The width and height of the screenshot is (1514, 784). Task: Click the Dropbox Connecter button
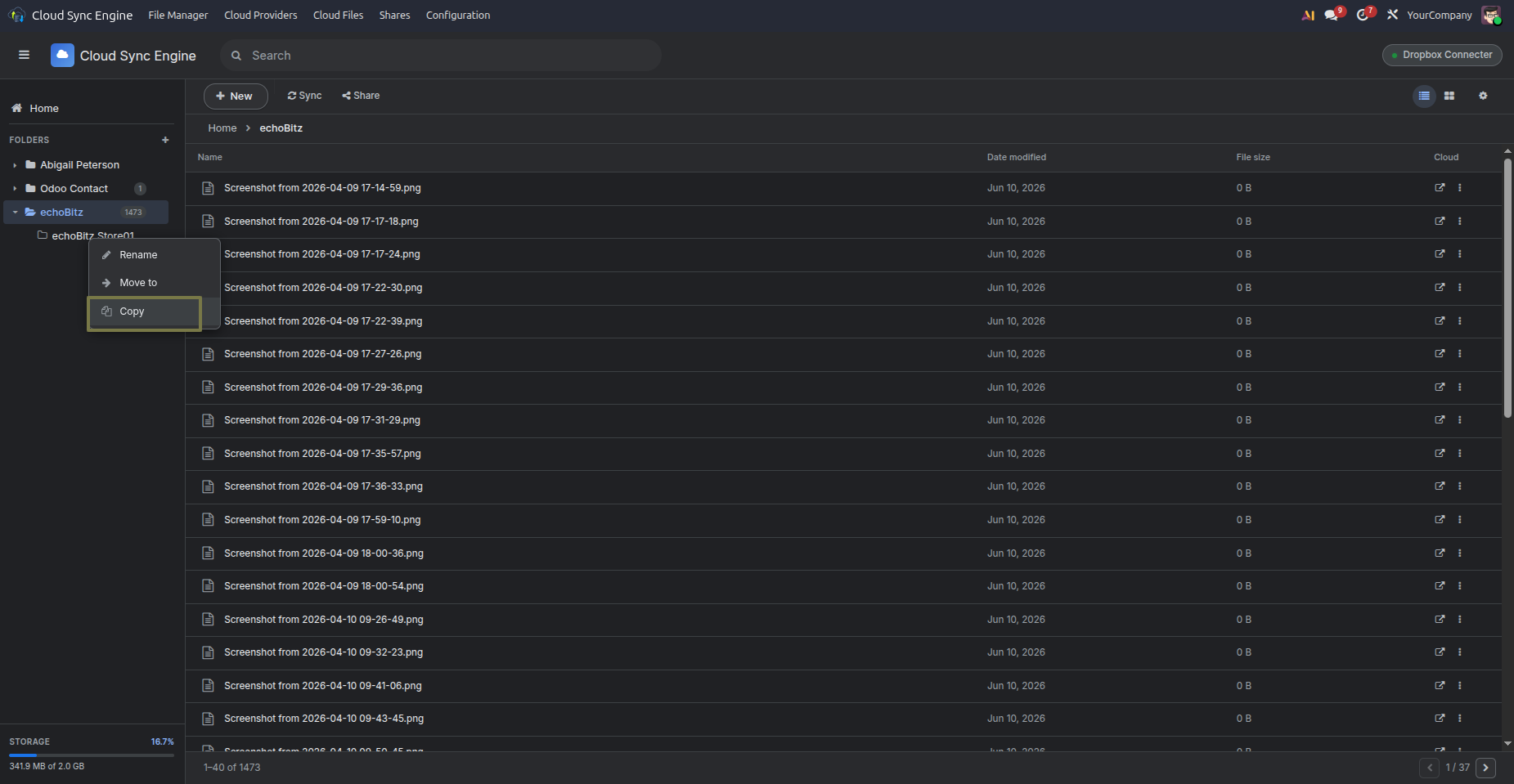(x=1442, y=55)
